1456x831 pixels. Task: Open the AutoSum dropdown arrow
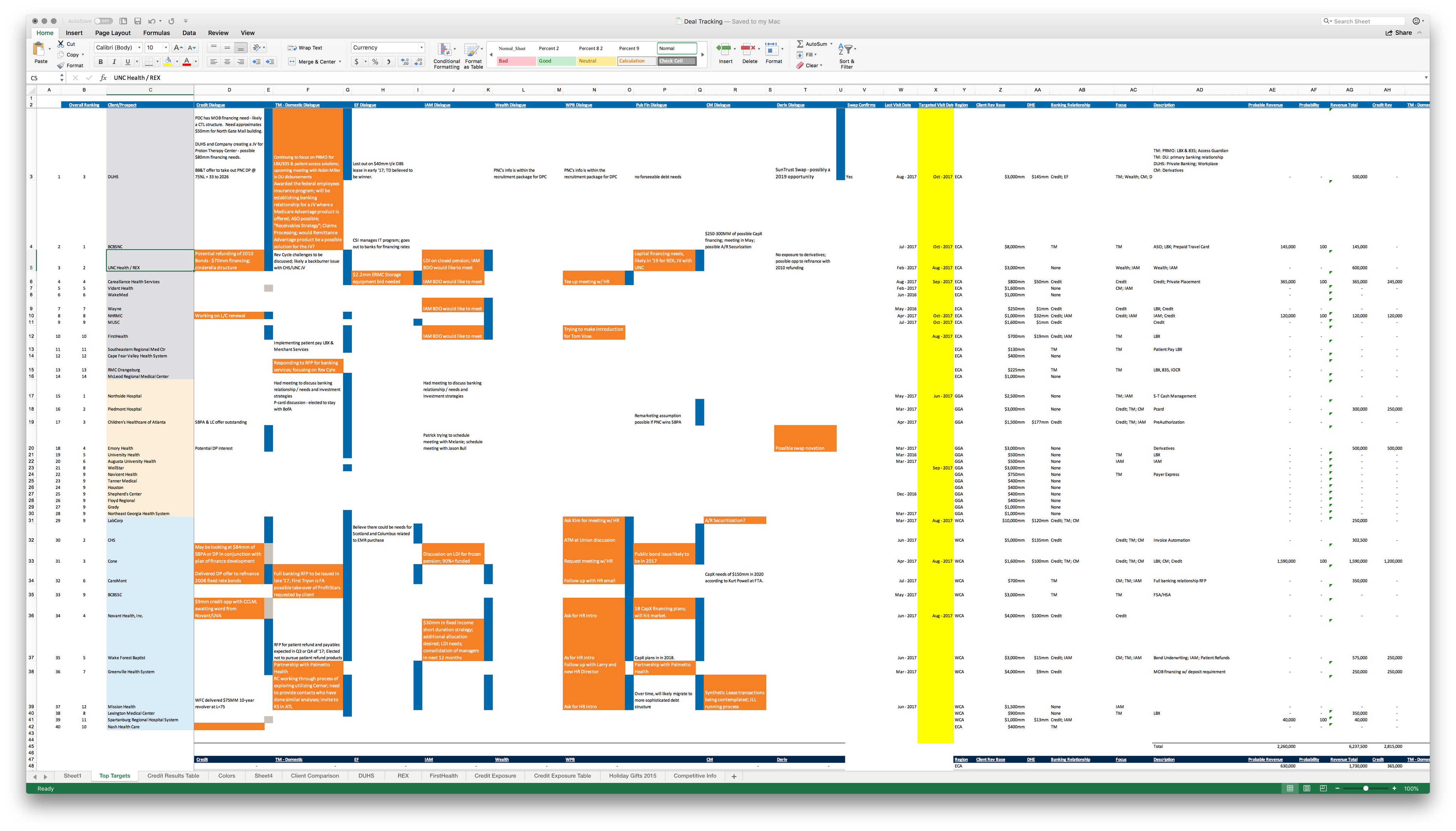831,44
